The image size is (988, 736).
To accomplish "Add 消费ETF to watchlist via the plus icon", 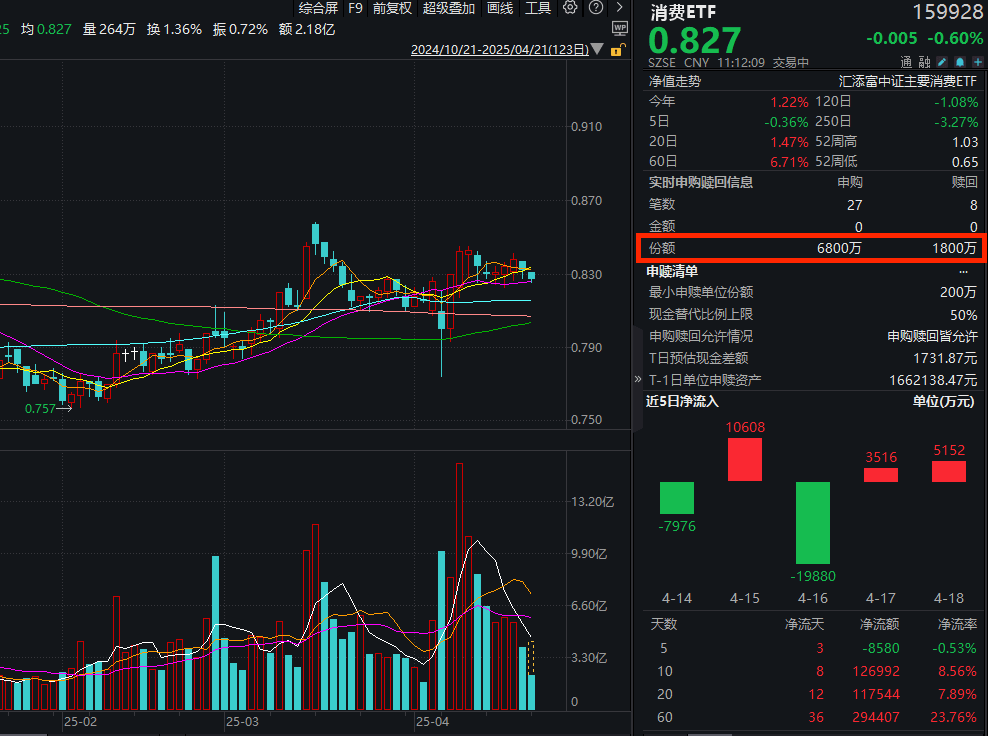I will pos(976,62).
